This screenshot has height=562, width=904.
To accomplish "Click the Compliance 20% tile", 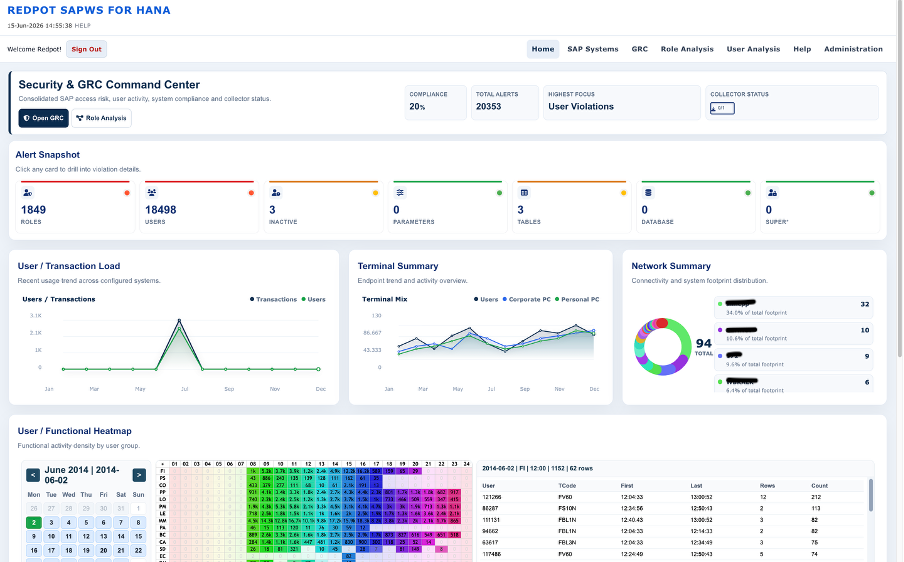I will 435,103.
